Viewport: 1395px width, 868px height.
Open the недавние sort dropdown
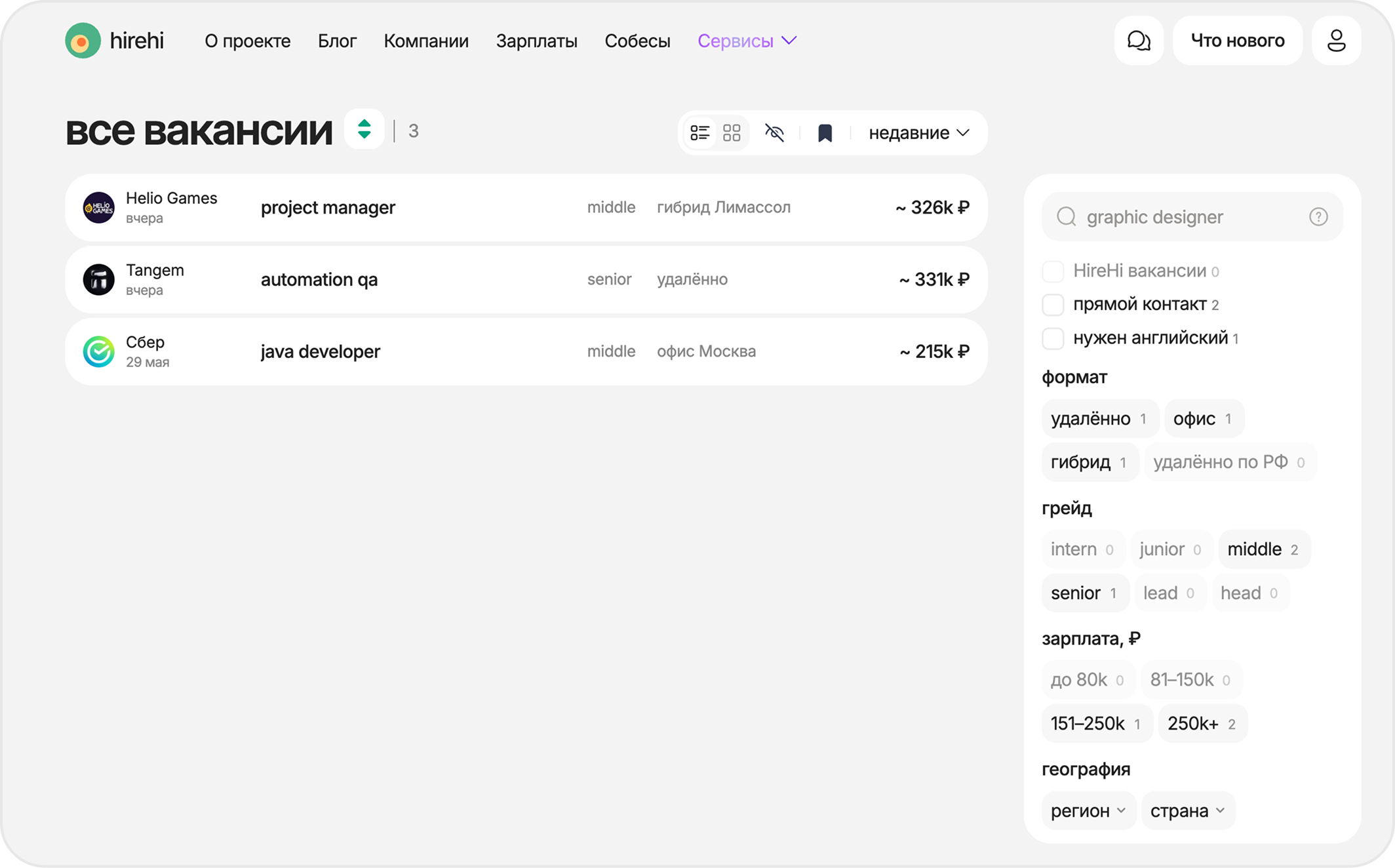click(x=919, y=133)
